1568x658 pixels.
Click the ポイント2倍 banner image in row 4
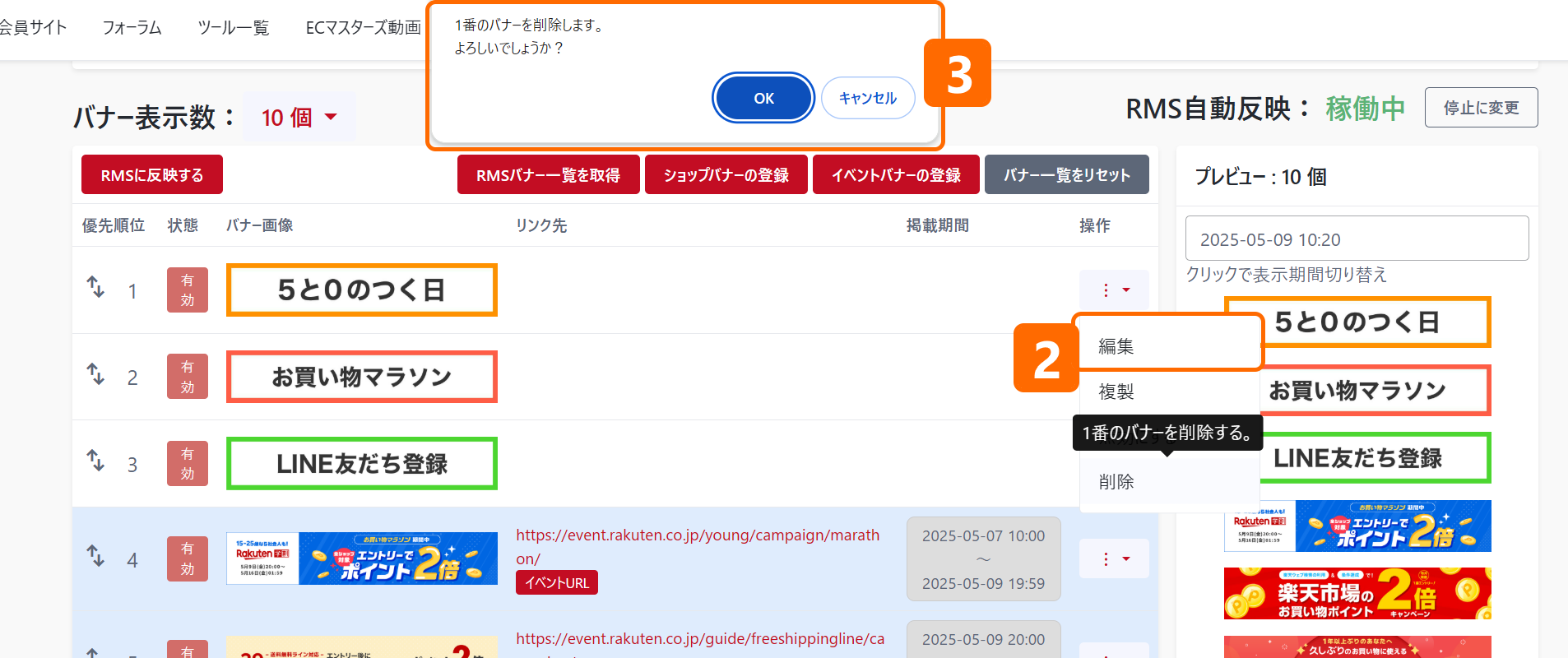pyautogui.click(x=362, y=558)
